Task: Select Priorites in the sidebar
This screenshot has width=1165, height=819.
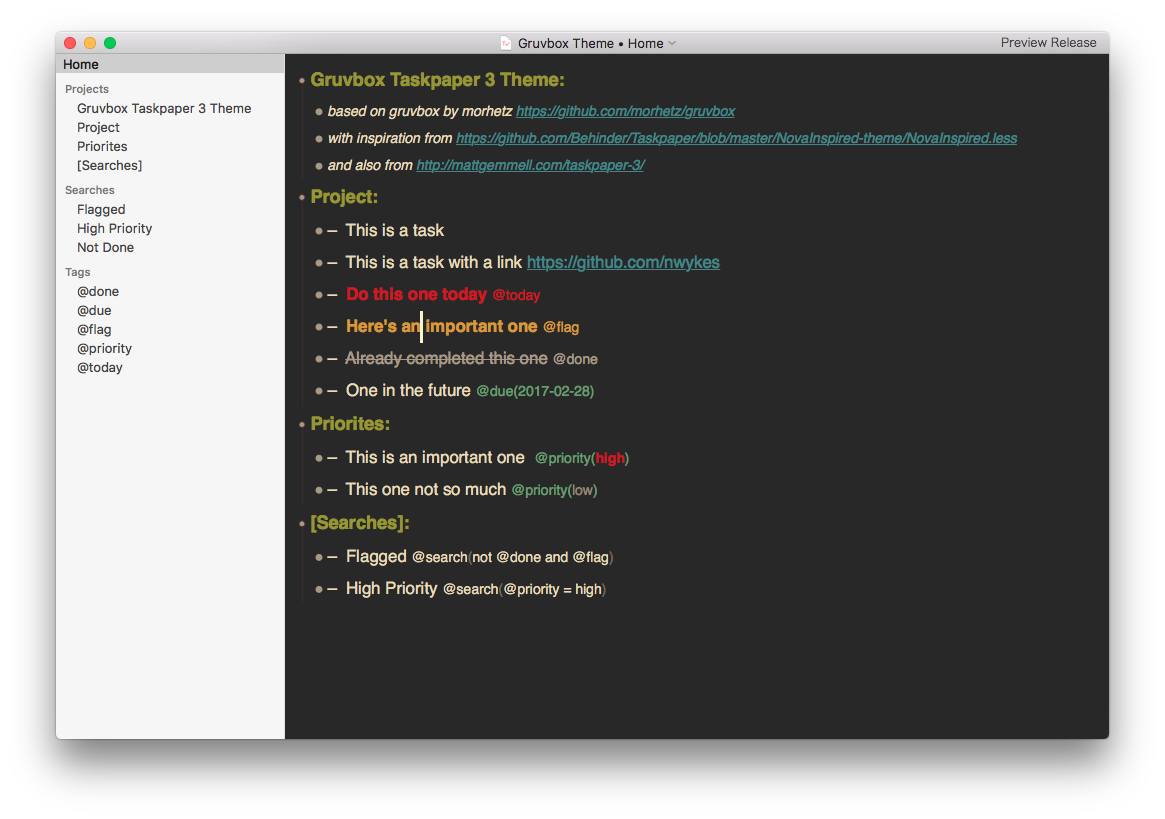Action: [102, 146]
